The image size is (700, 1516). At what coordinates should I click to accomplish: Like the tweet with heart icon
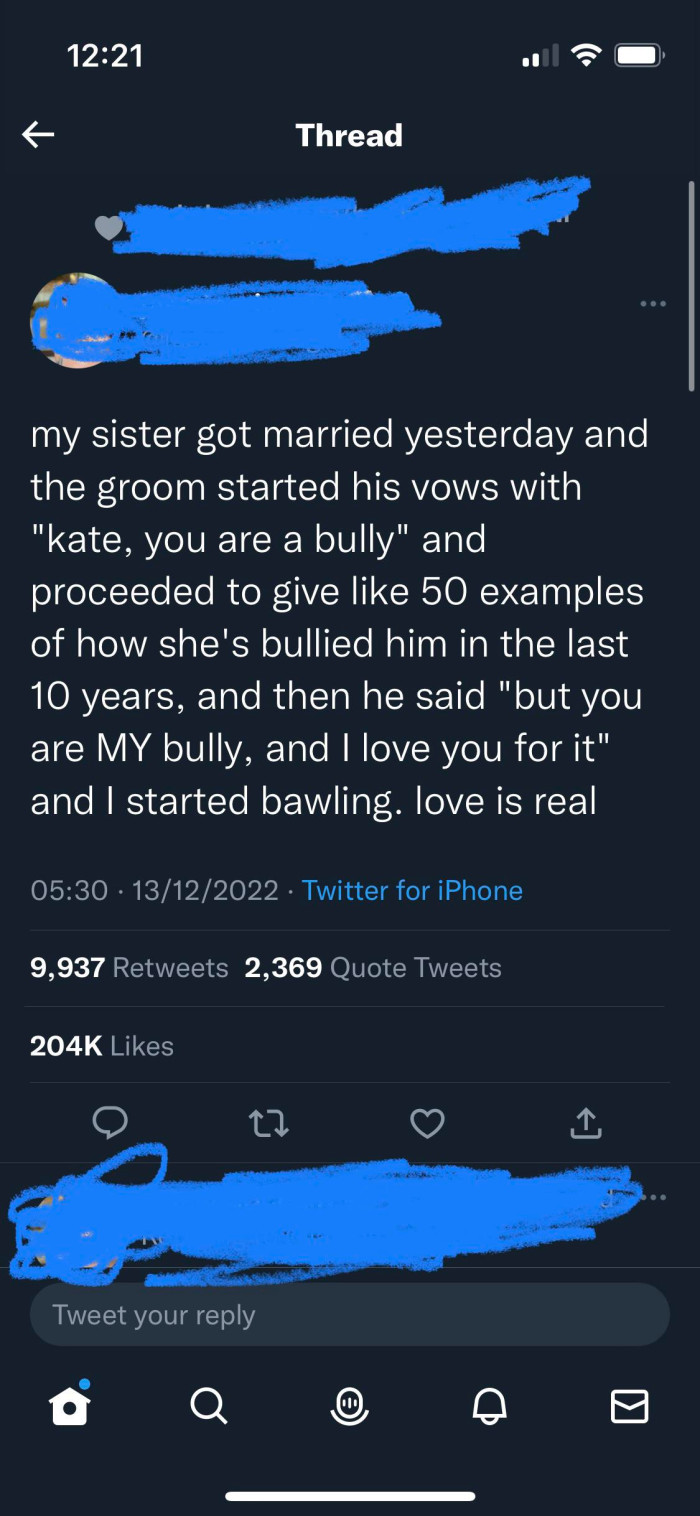[427, 1124]
